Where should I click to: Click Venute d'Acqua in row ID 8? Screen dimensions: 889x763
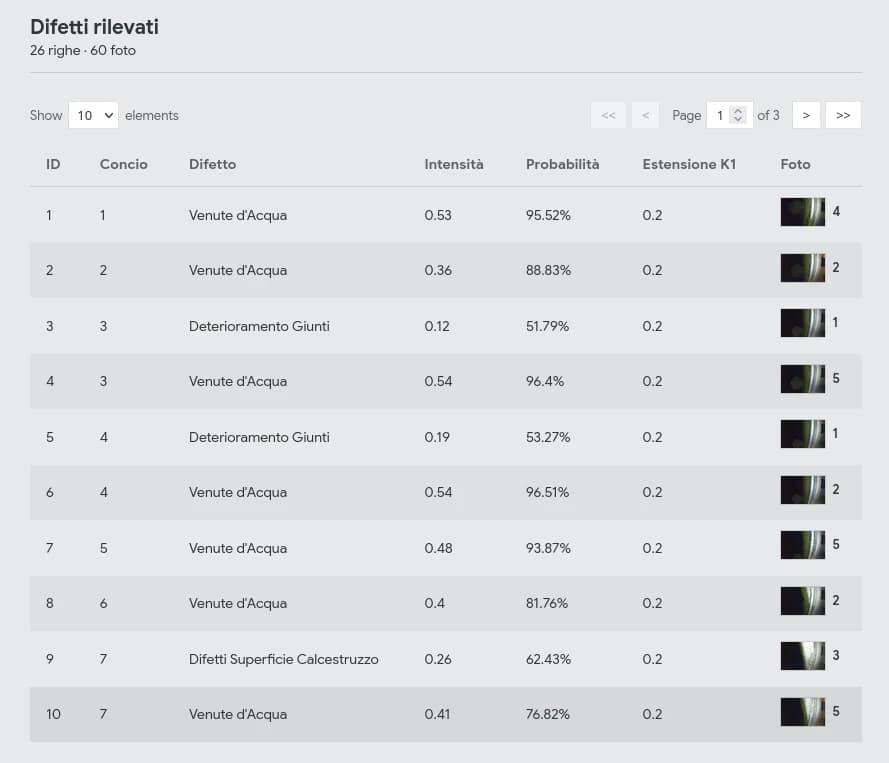pos(238,604)
